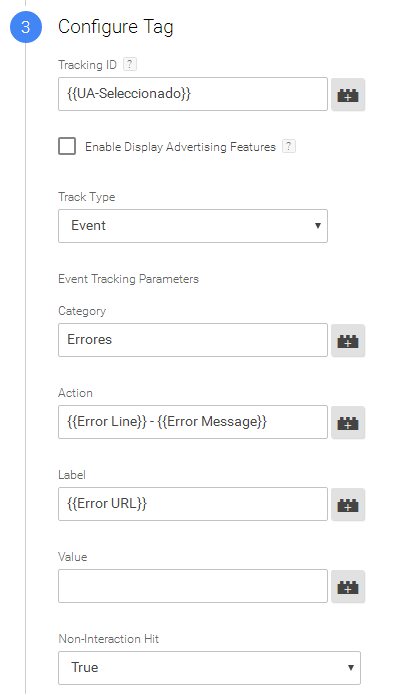Screen dimensions: 419x694
Task: Focus the empty Value input field
Action: pyautogui.click(x=193, y=586)
